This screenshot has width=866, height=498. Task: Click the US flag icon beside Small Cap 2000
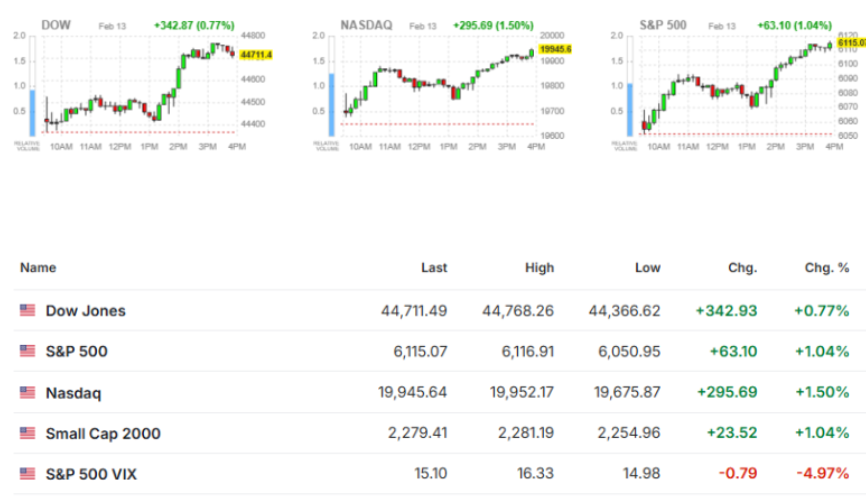[x=27, y=433]
